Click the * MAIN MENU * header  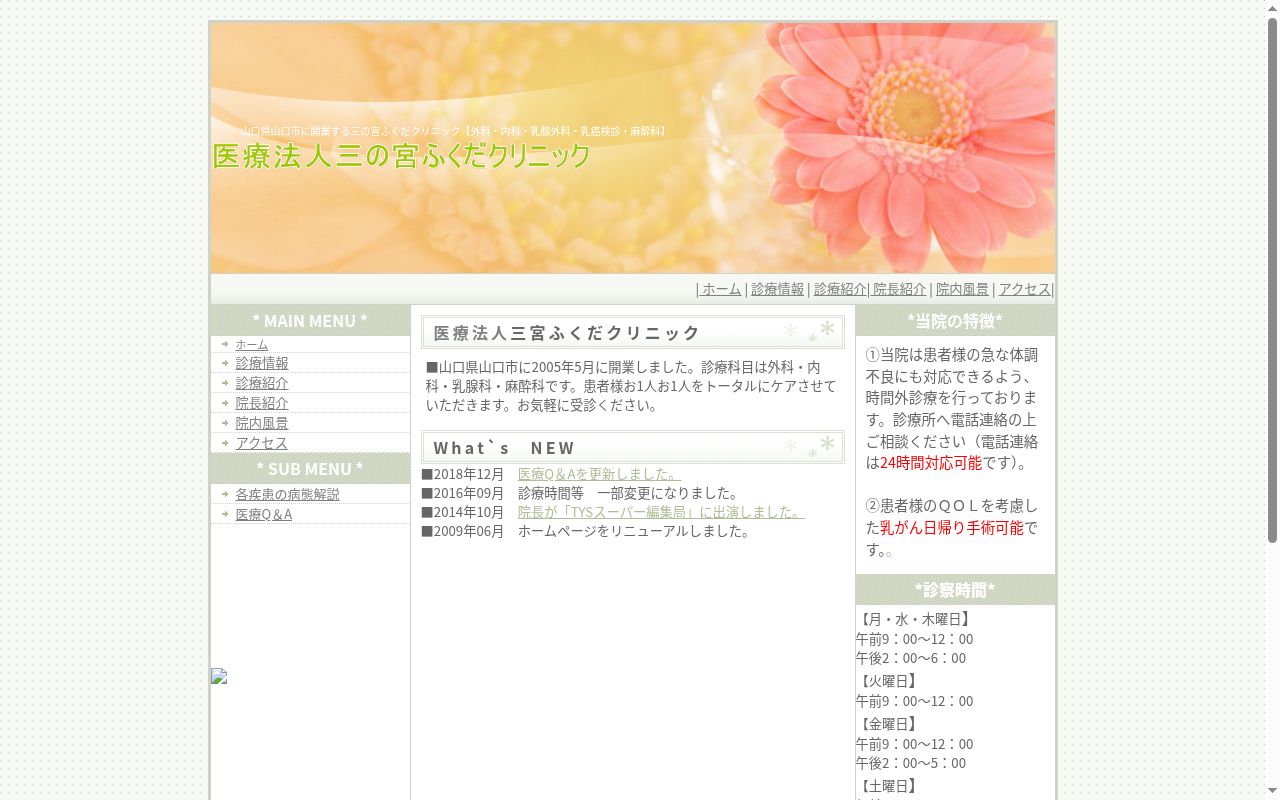tap(310, 321)
